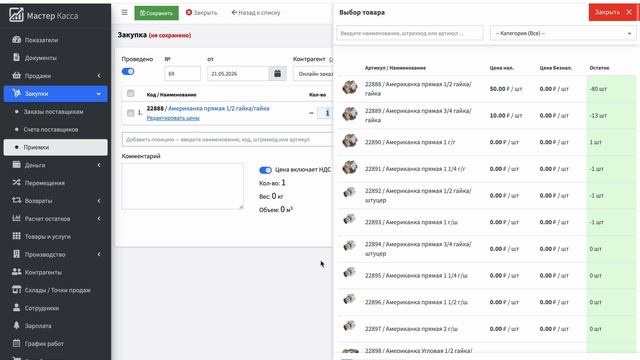Image resolution: width=640 pixels, height=360 pixels.
Task: Collapse the Закупки submenu chevron
Action: pyautogui.click(x=99, y=93)
